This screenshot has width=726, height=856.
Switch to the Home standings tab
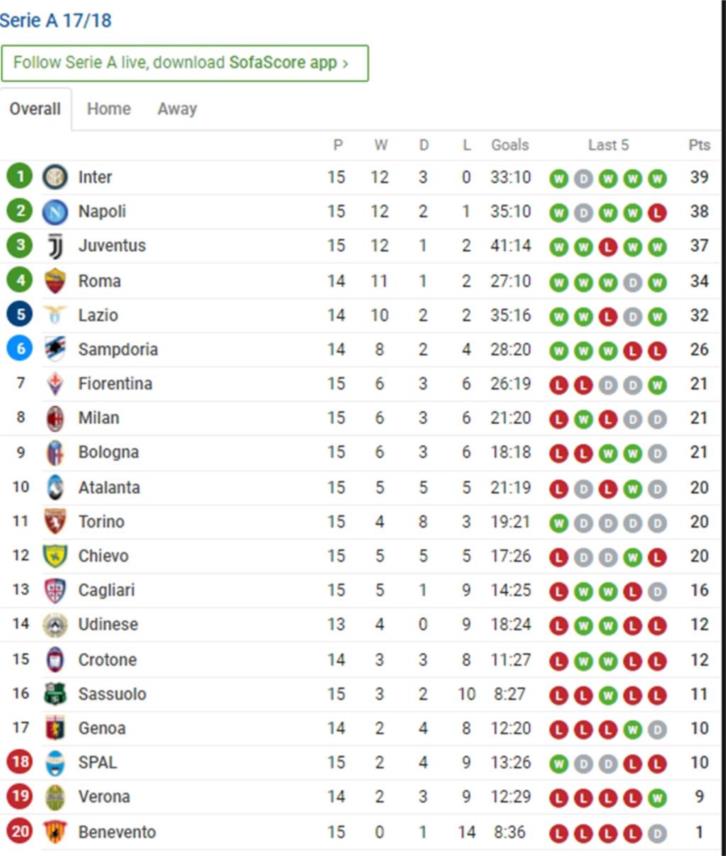tap(109, 109)
